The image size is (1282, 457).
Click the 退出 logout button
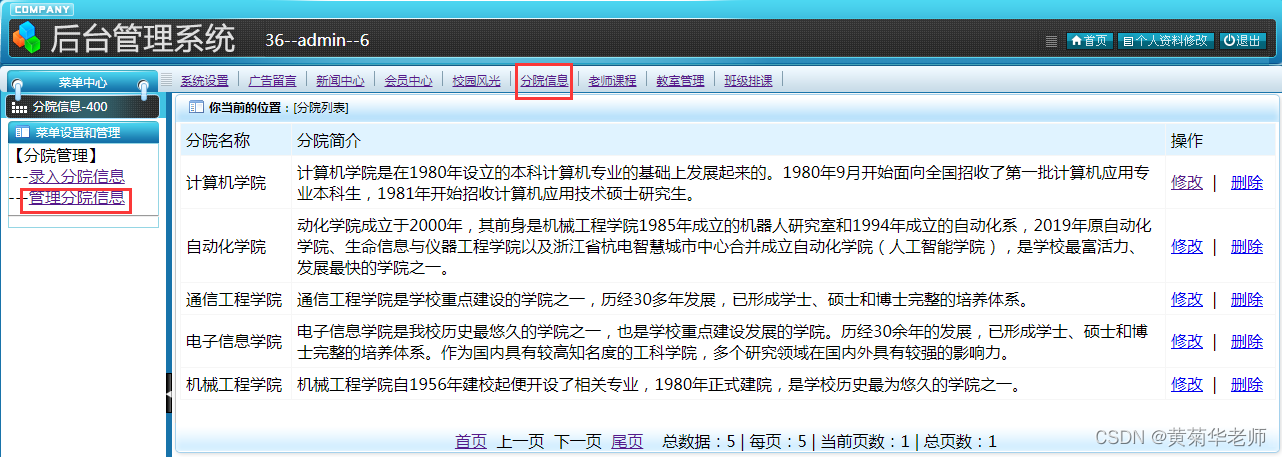pyautogui.click(x=1242, y=41)
